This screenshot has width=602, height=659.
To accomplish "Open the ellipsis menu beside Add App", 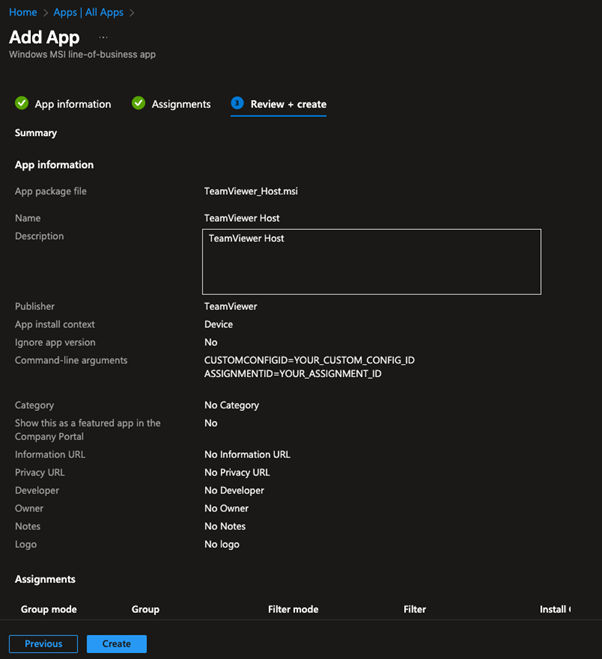I will point(103,37).
